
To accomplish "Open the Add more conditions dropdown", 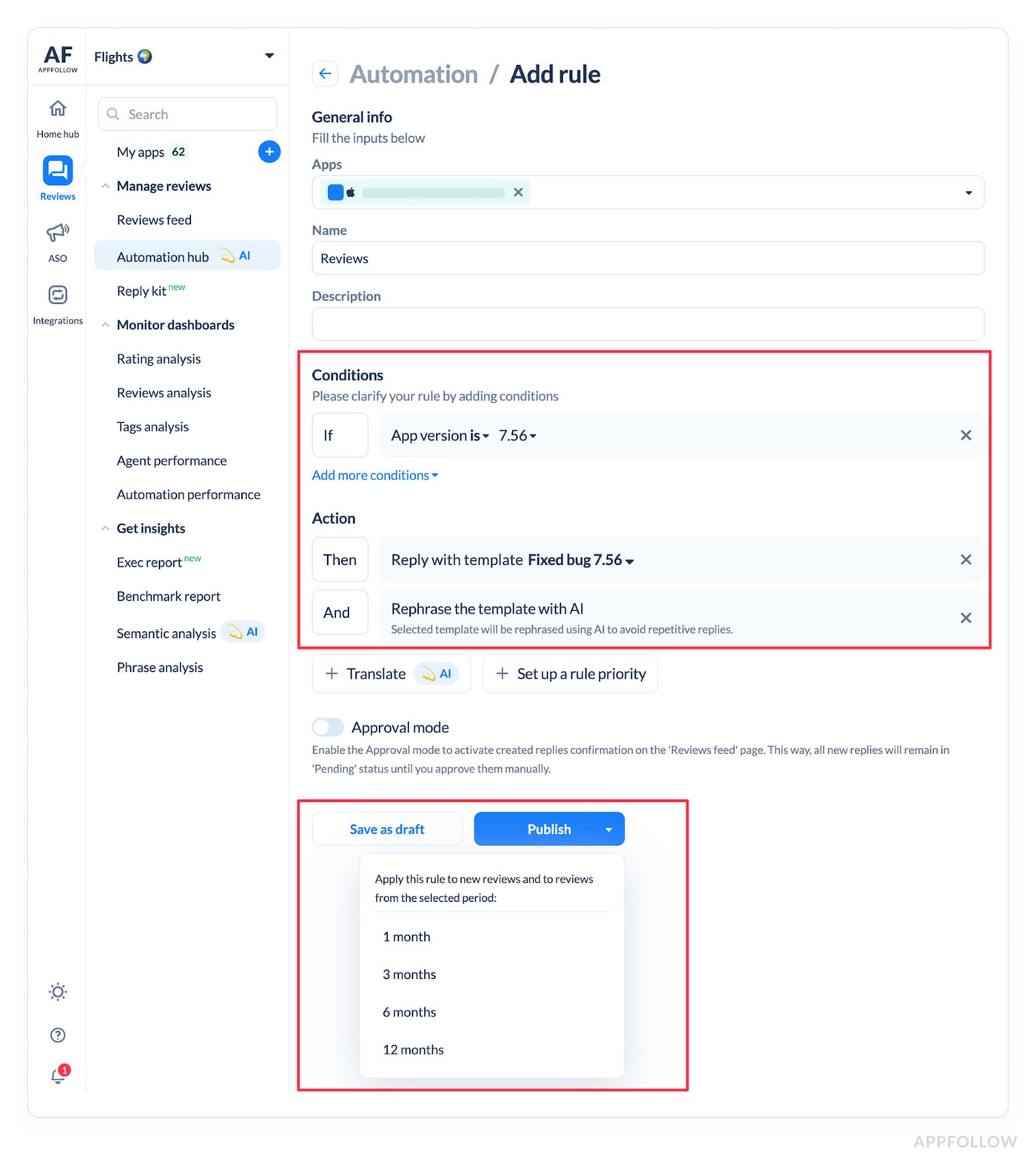I will click(374, 475).
